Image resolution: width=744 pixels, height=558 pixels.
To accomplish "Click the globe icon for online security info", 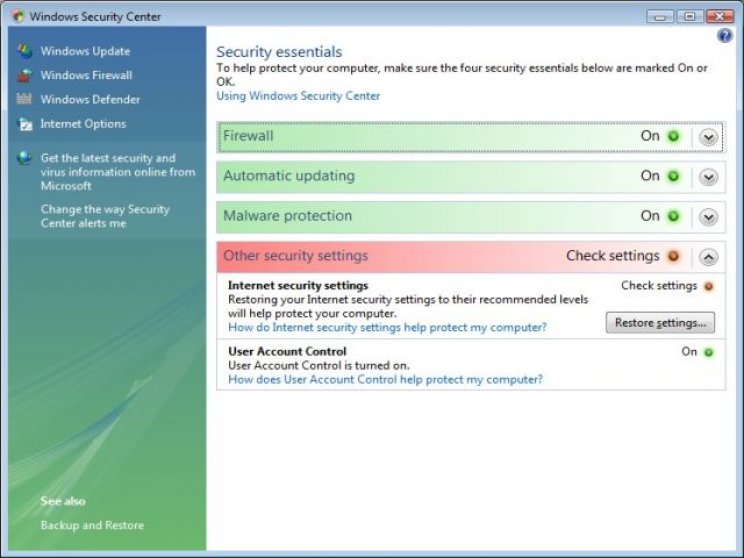I will 24,158.
